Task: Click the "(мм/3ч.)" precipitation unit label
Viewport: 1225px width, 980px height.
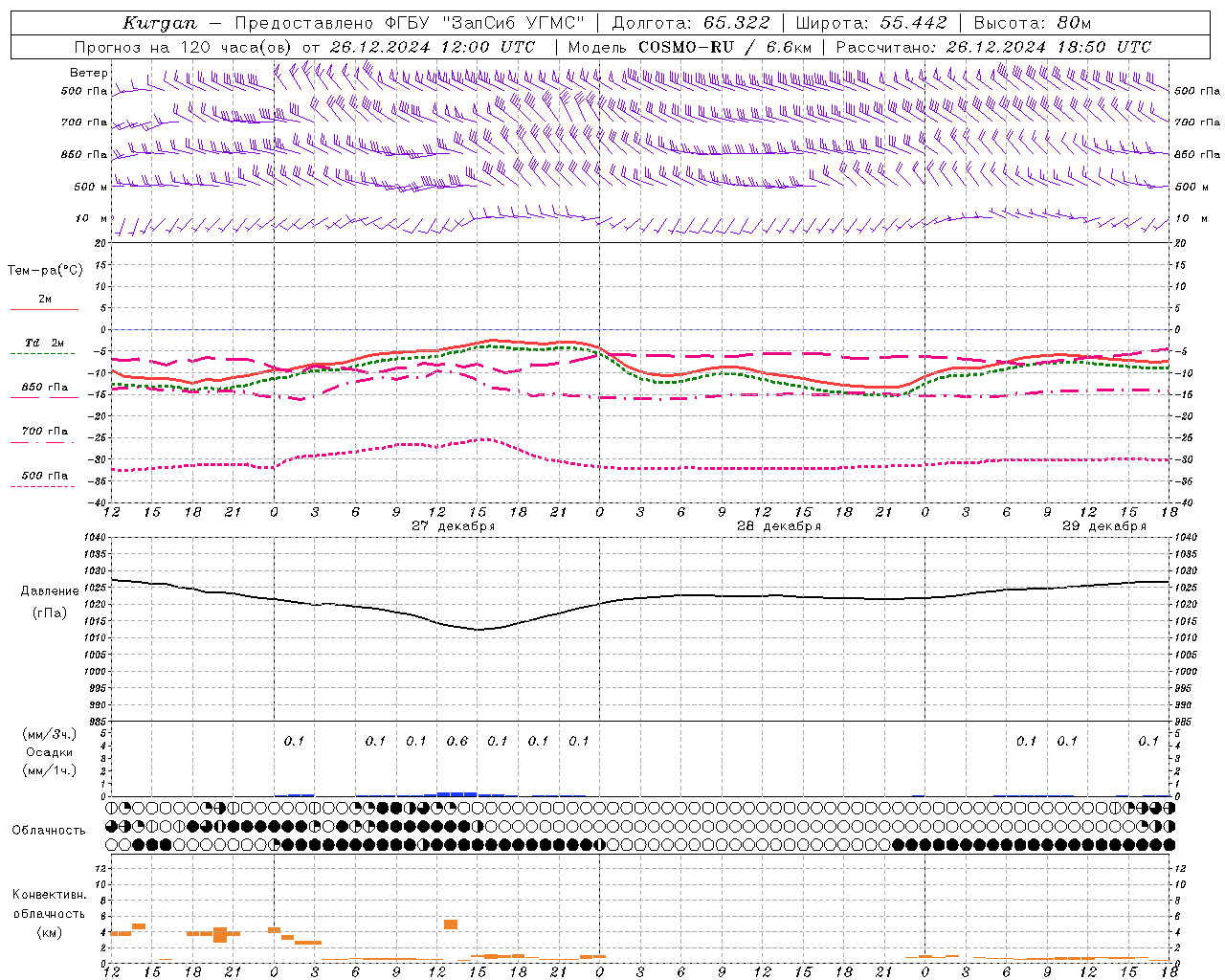Action: coord(49,734)
